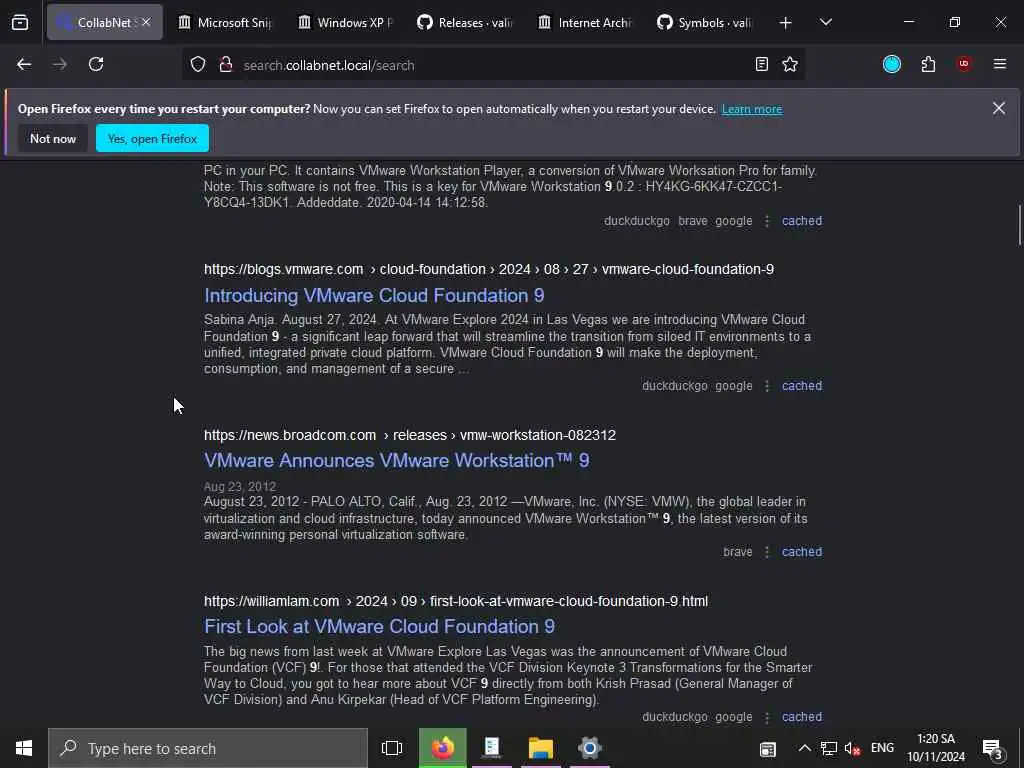Expand options dots for williamlam.com result
The height and width of the screenshot is (768, 1024).
click(x=767, y=717)
